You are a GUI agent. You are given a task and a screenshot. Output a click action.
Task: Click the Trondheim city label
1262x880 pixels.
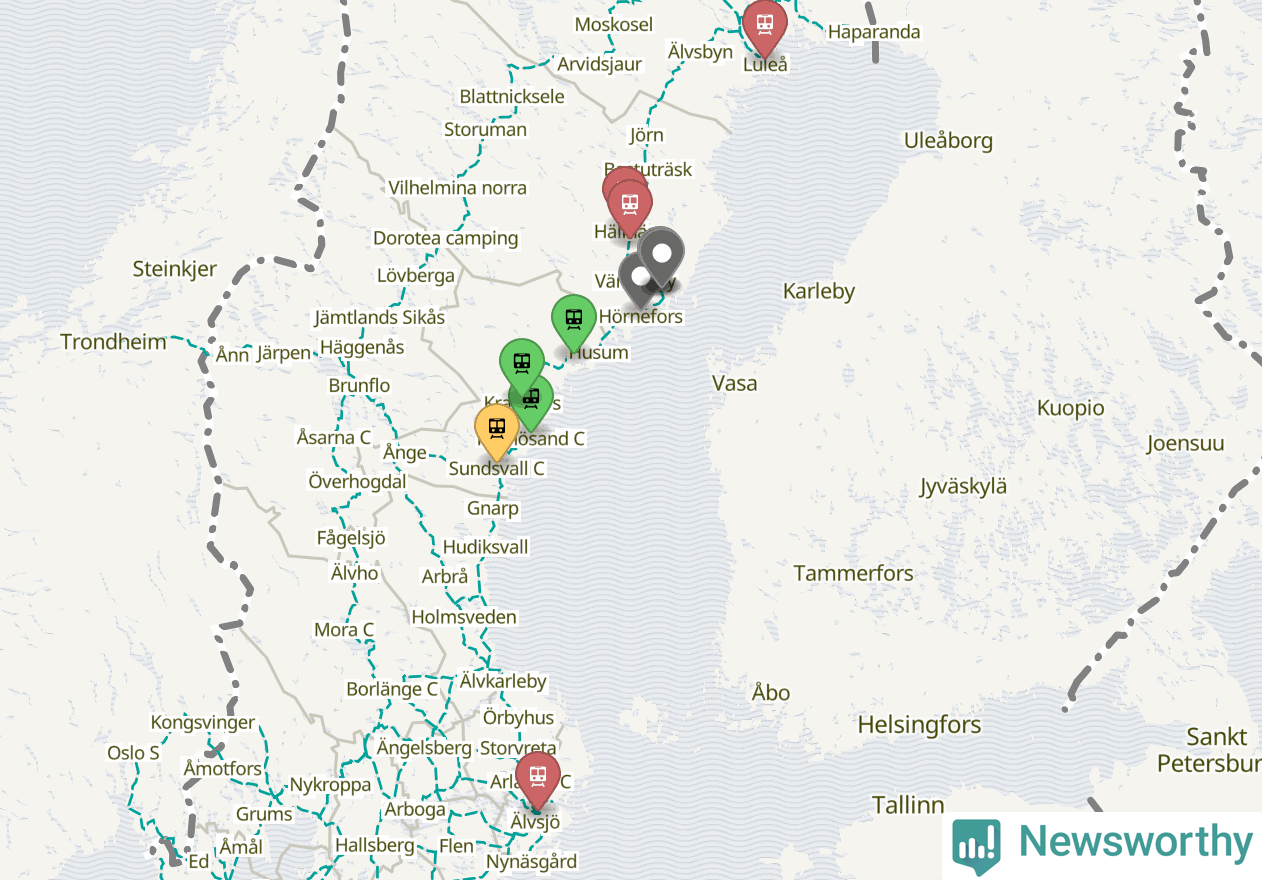pyautogui.click(x=113, y=342)
